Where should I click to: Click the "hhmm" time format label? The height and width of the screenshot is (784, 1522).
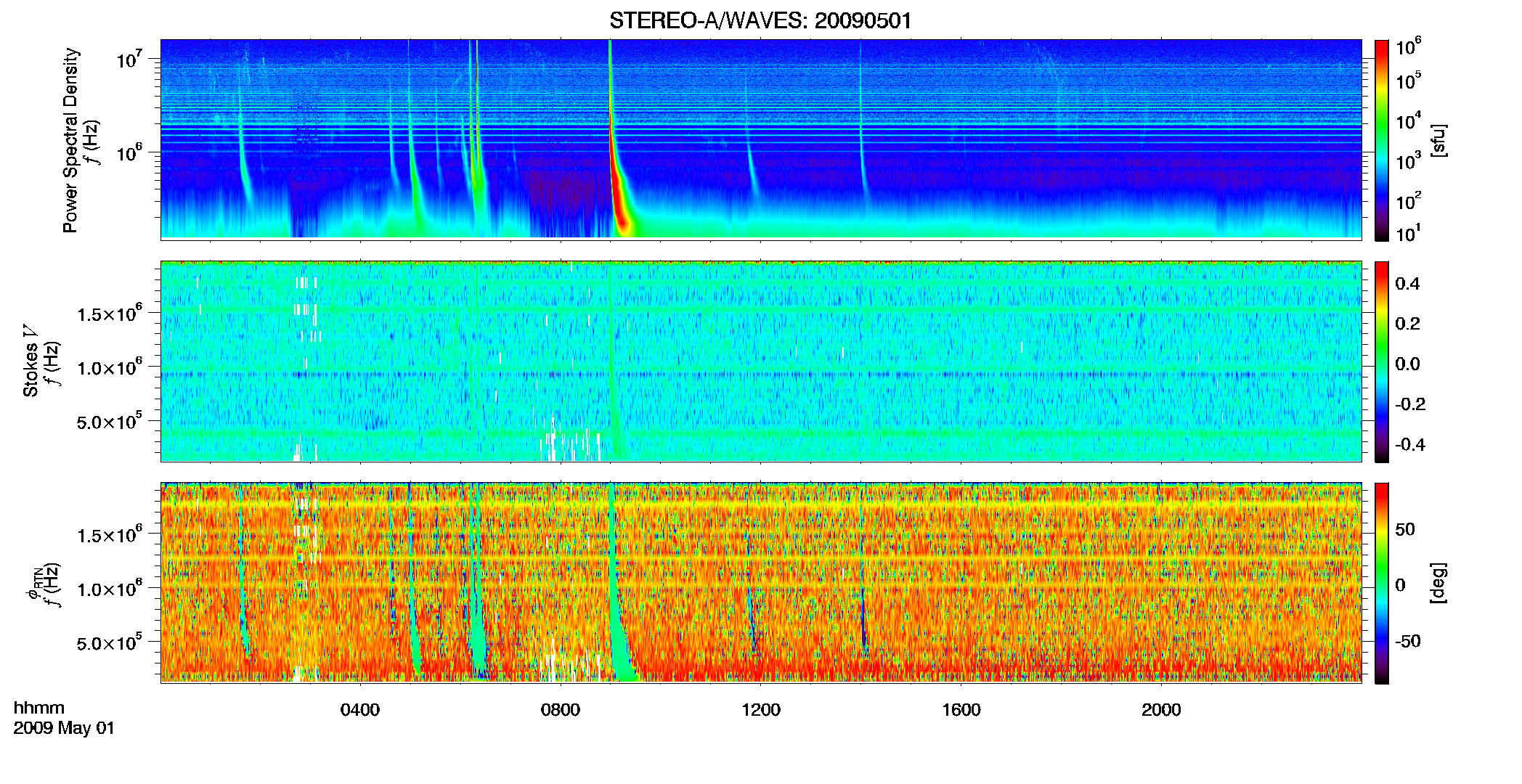click(39, 709)
